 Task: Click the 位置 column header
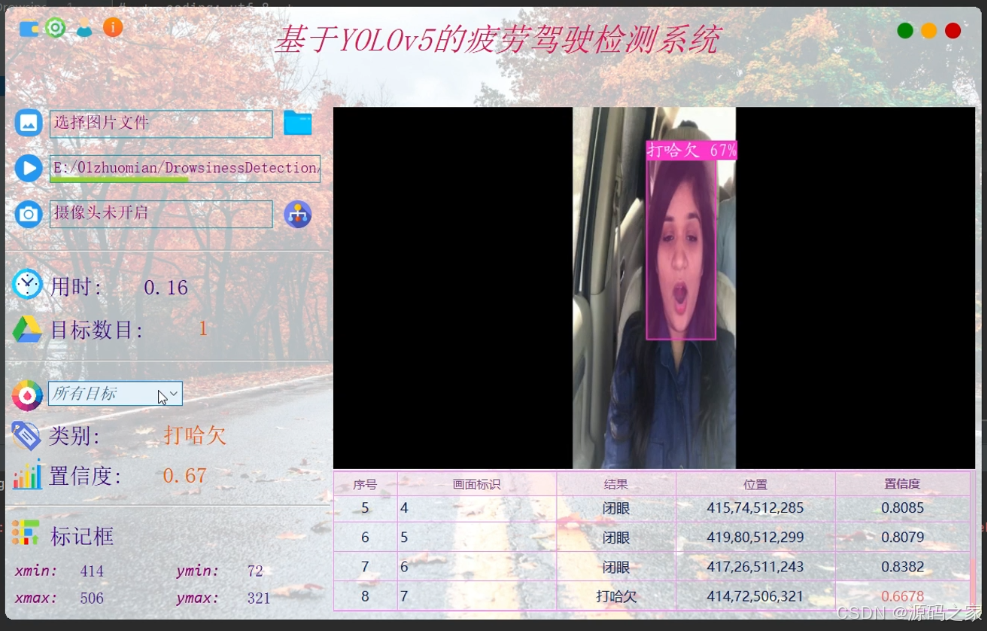click(755, 484)
